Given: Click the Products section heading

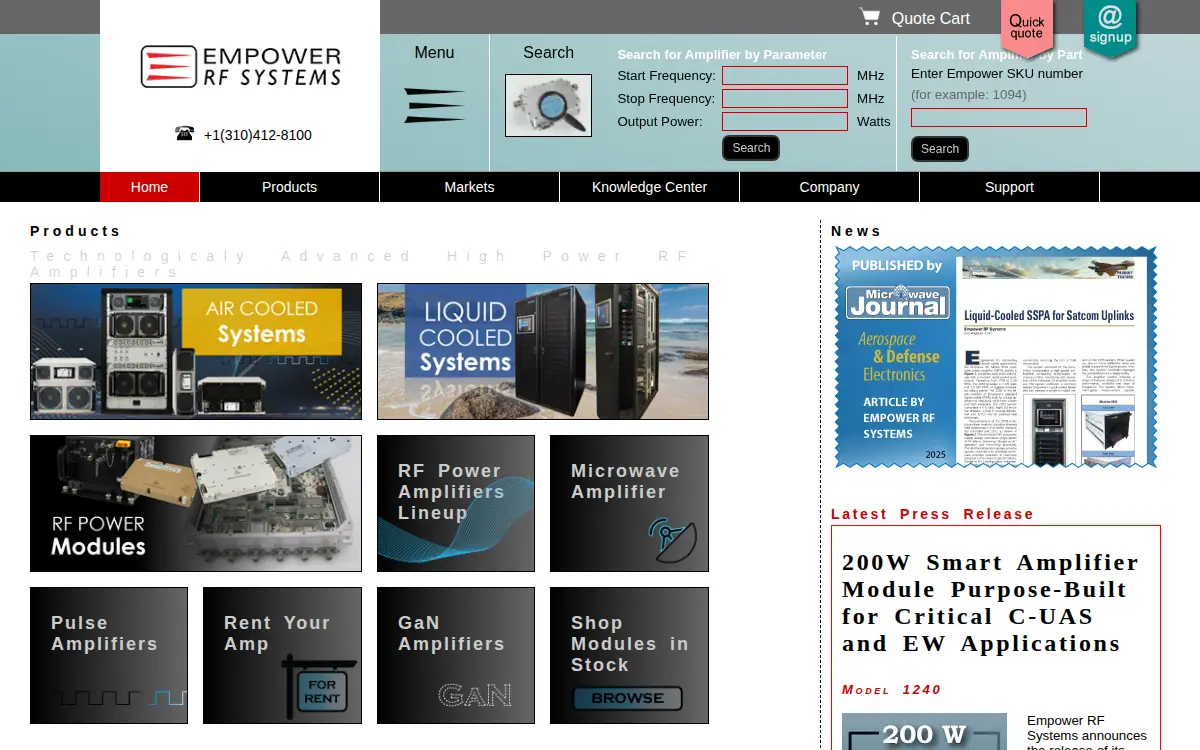Looking at the screenshot, I should tap(75, 231).
